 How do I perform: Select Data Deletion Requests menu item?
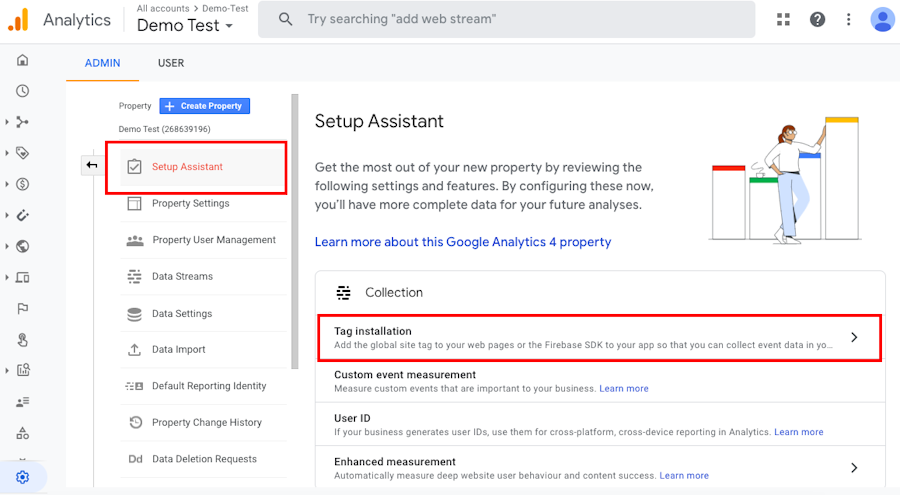(x=203, y=459)
